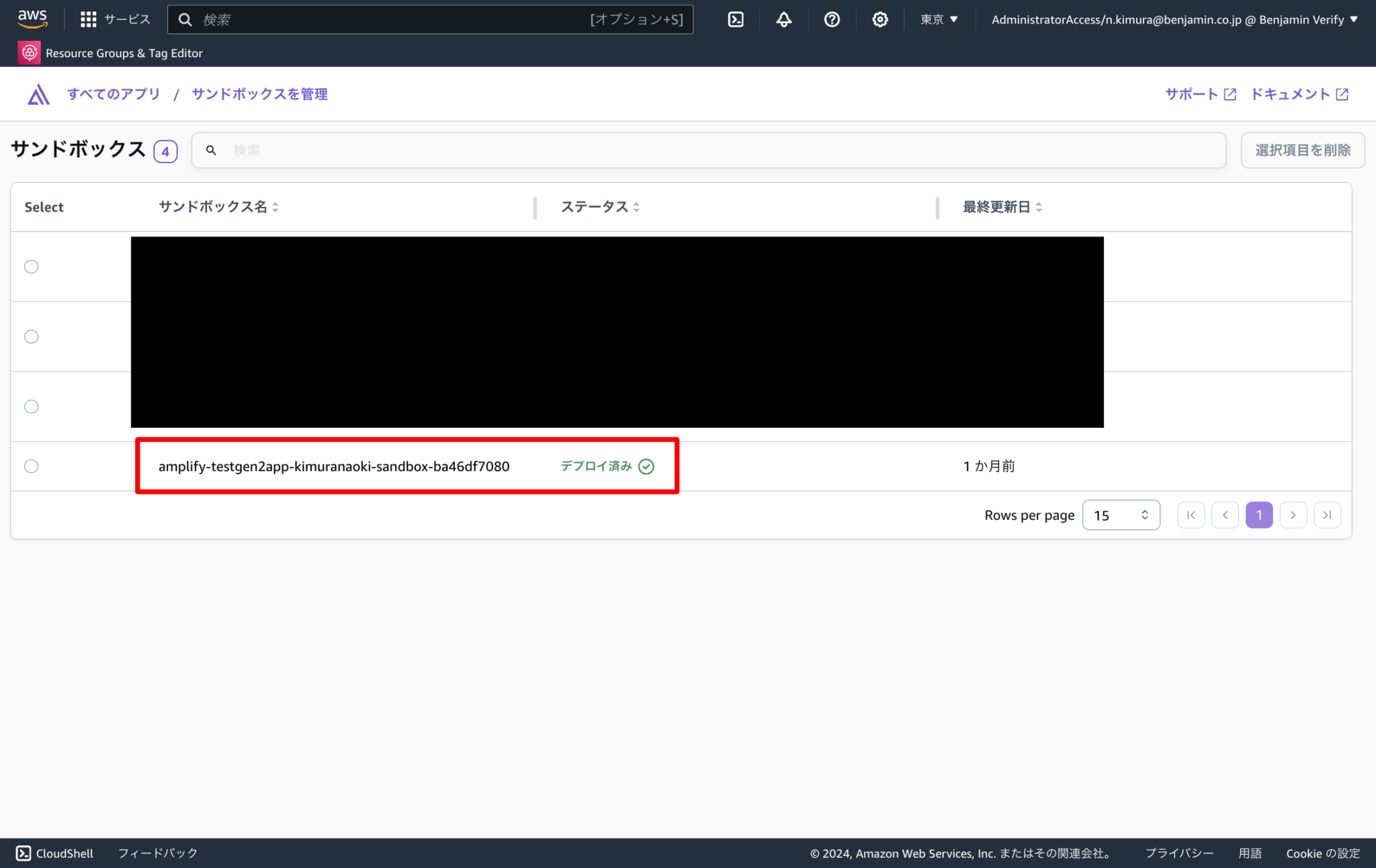Open the AWS settings gear

click(880, 19)
